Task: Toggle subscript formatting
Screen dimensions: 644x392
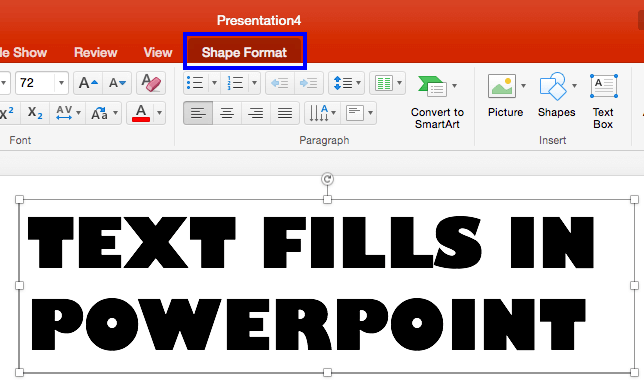Action: [35, 113]
